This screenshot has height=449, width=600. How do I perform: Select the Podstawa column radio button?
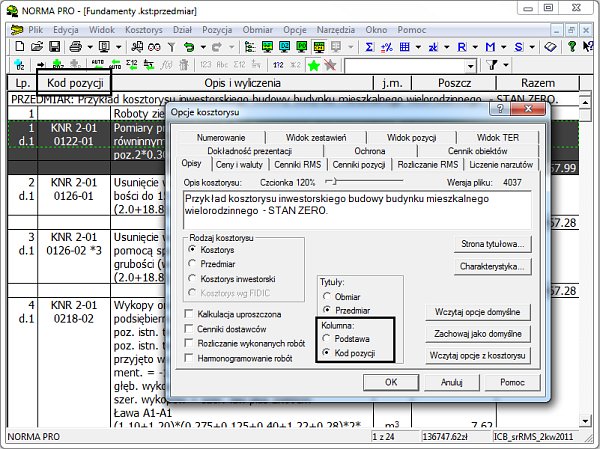(325, 339)
